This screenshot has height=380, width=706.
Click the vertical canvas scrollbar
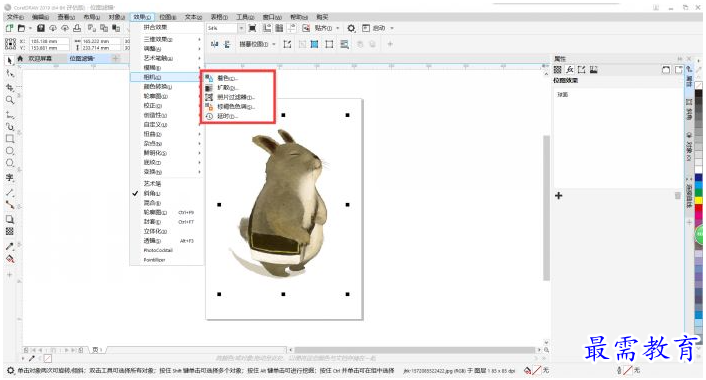[x=546, y=208]
